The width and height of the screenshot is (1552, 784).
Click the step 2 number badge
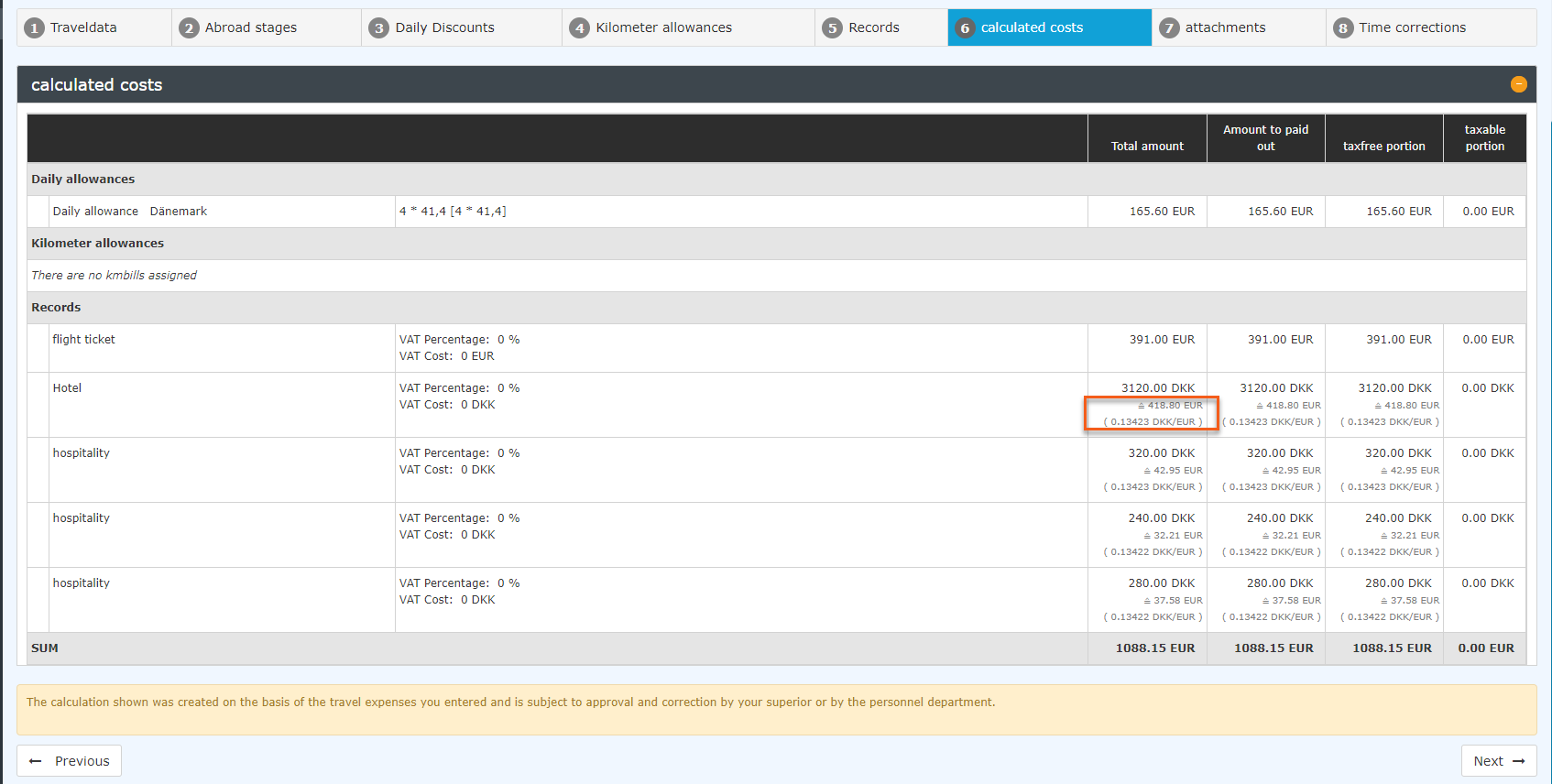tap(189, 28)
